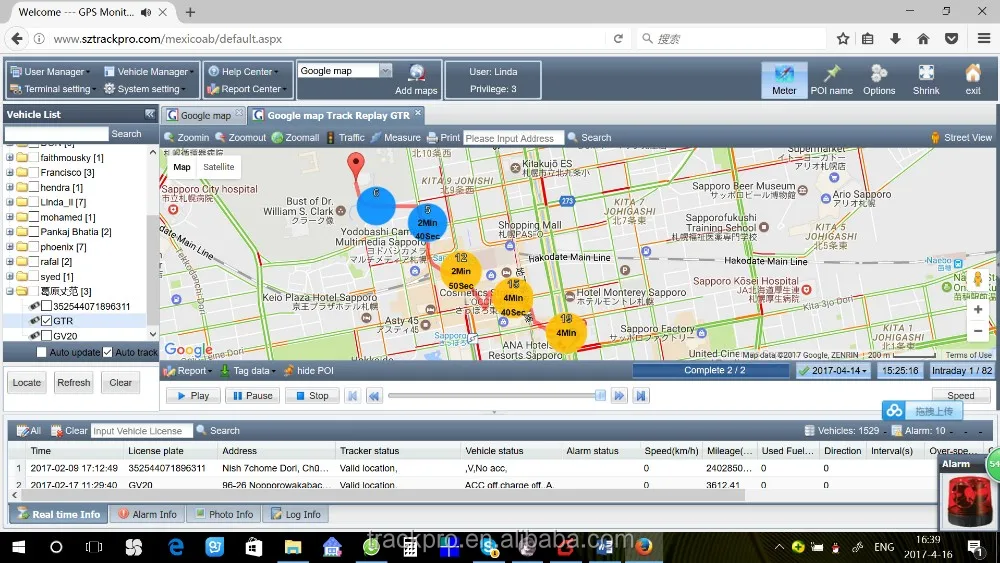Click the Options gear icon
The height and width of the screenshot is (563, 1000).
click(879, 74)
